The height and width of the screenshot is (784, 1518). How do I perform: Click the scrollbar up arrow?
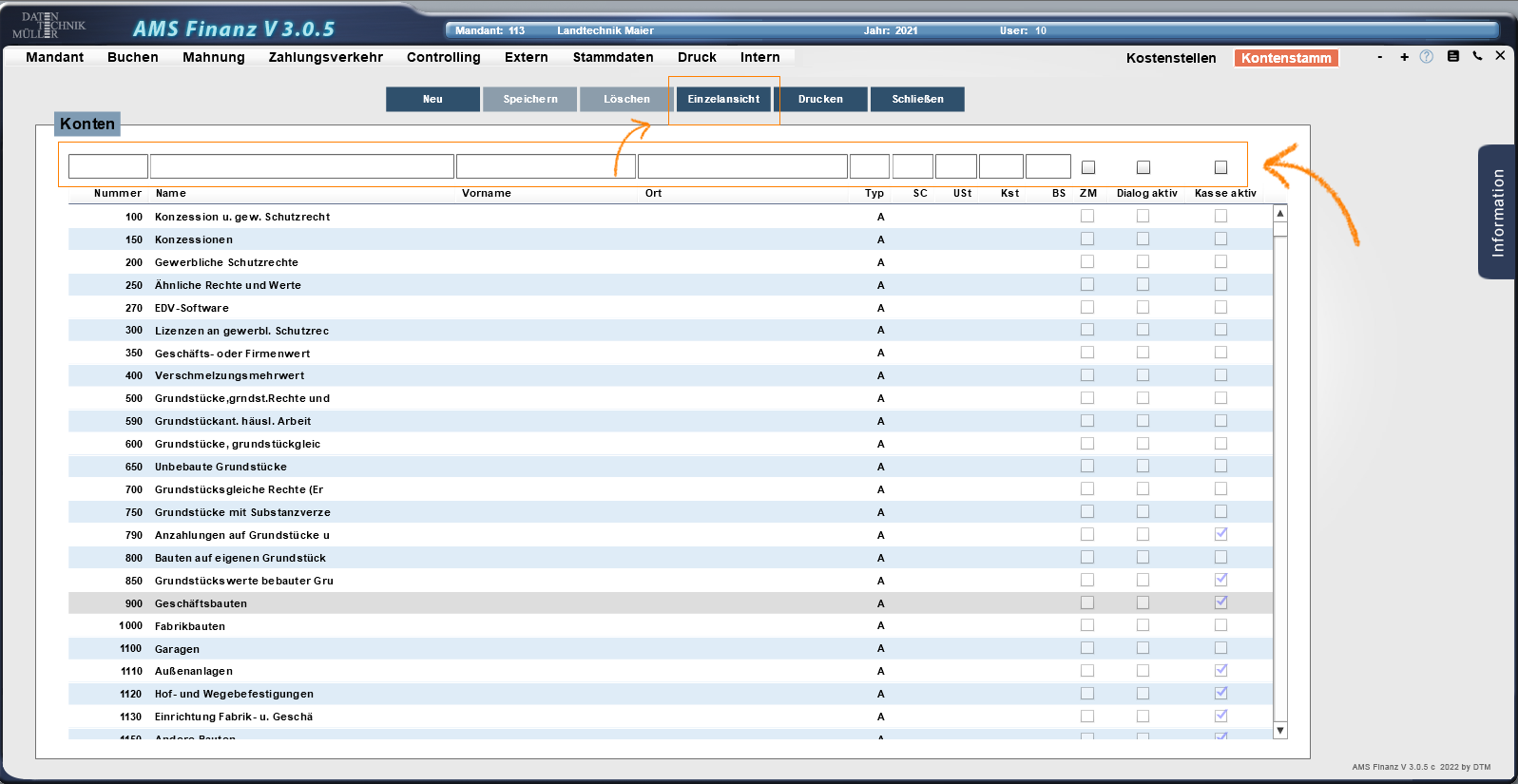coord(1280,214)
